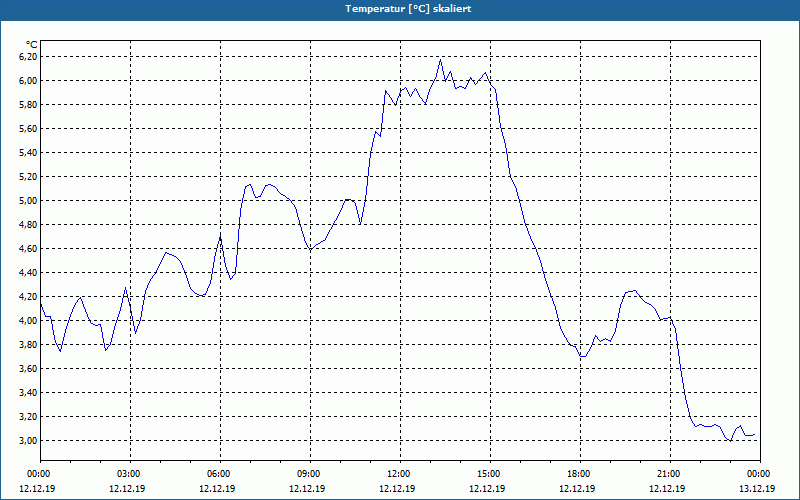
Task: Select the 6,20 y-axis value
Action: 28,57
